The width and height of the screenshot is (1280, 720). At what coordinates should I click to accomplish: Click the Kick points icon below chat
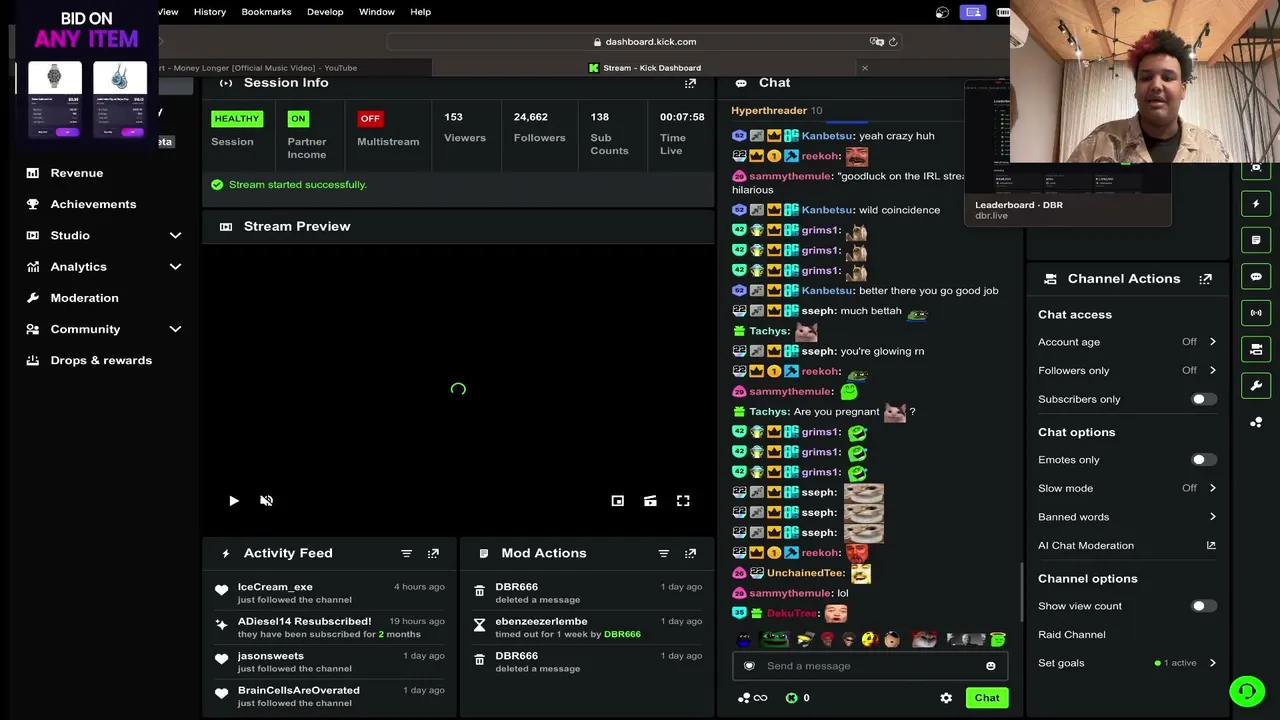click(x=792, y=698)
